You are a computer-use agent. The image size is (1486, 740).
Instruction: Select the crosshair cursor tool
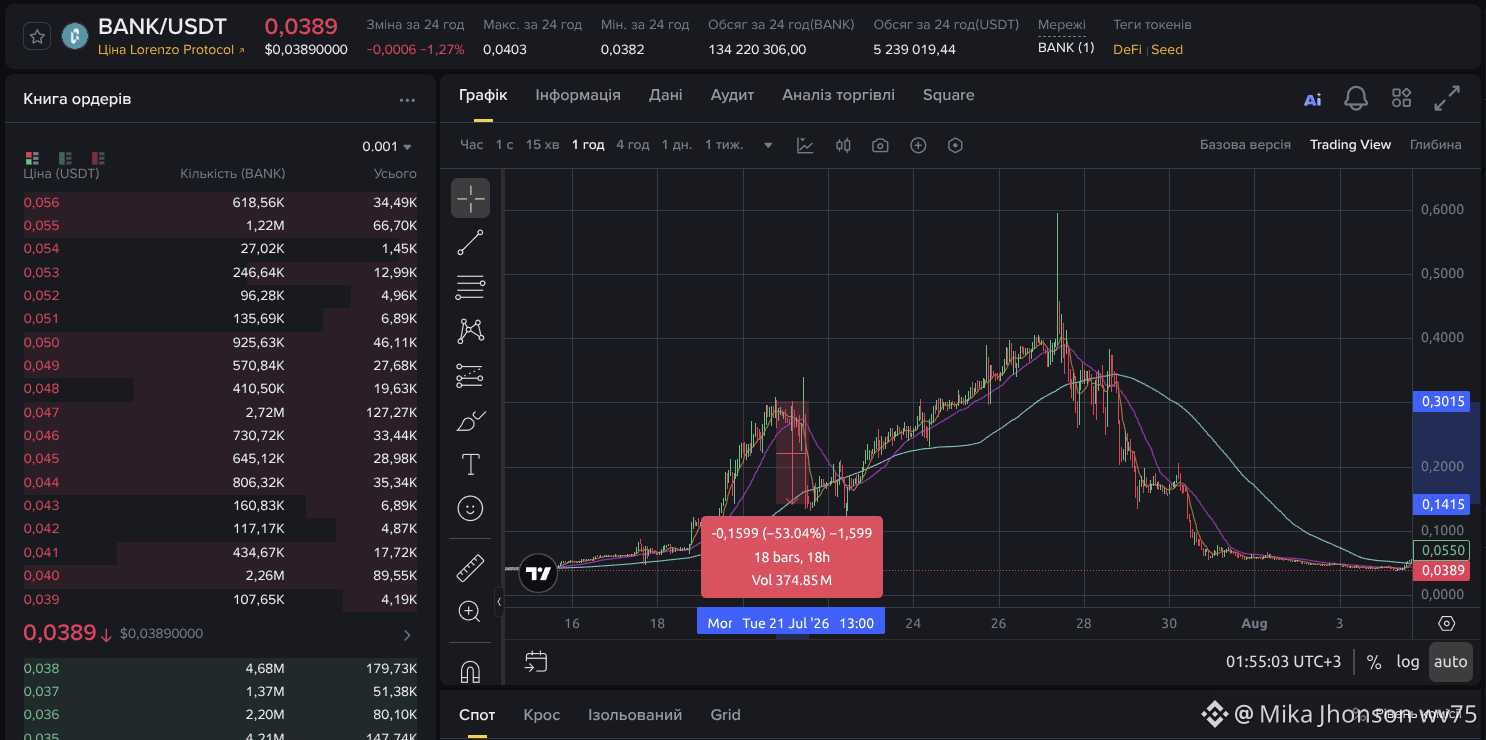click(470, 198)
